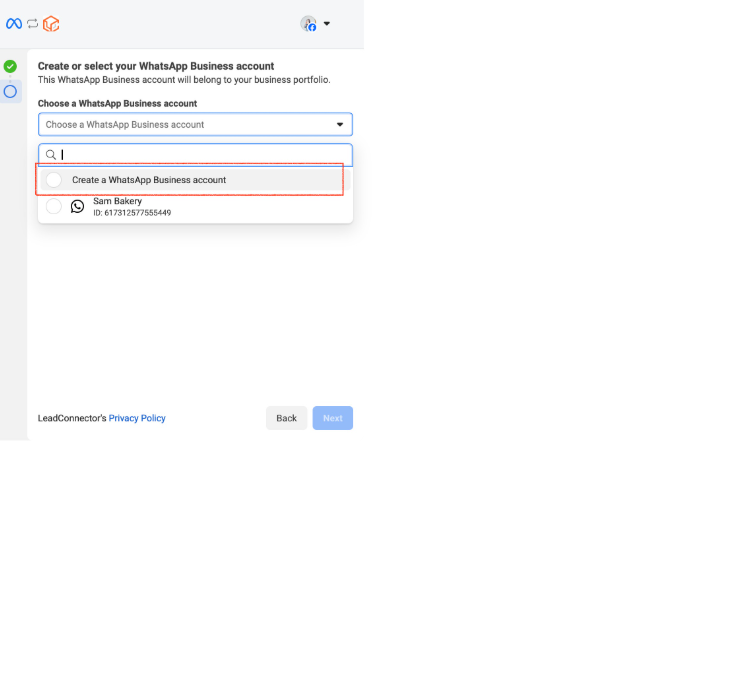
Task: Go back with the Back button
Action: coord(286,418)
